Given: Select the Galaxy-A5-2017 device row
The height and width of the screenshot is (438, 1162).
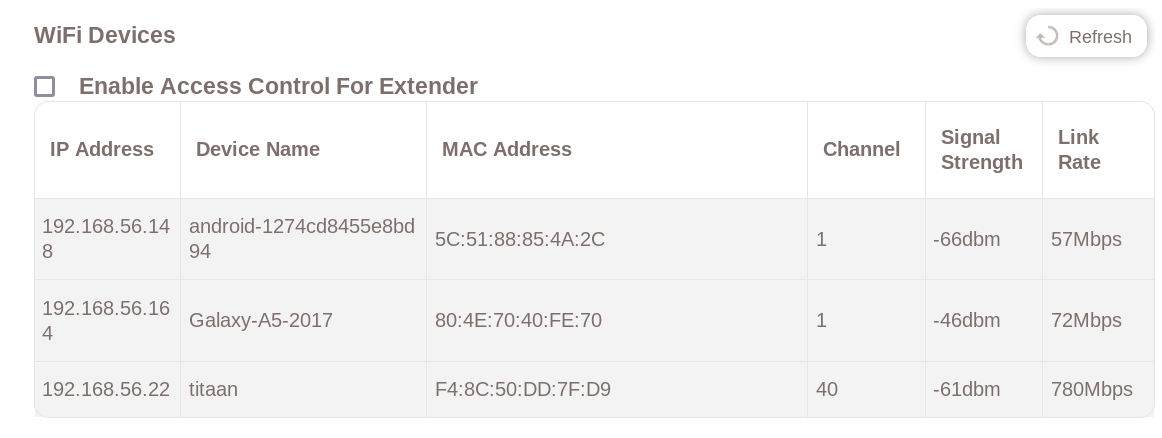Looking at the screenshot, I should (x=261, y=320).
